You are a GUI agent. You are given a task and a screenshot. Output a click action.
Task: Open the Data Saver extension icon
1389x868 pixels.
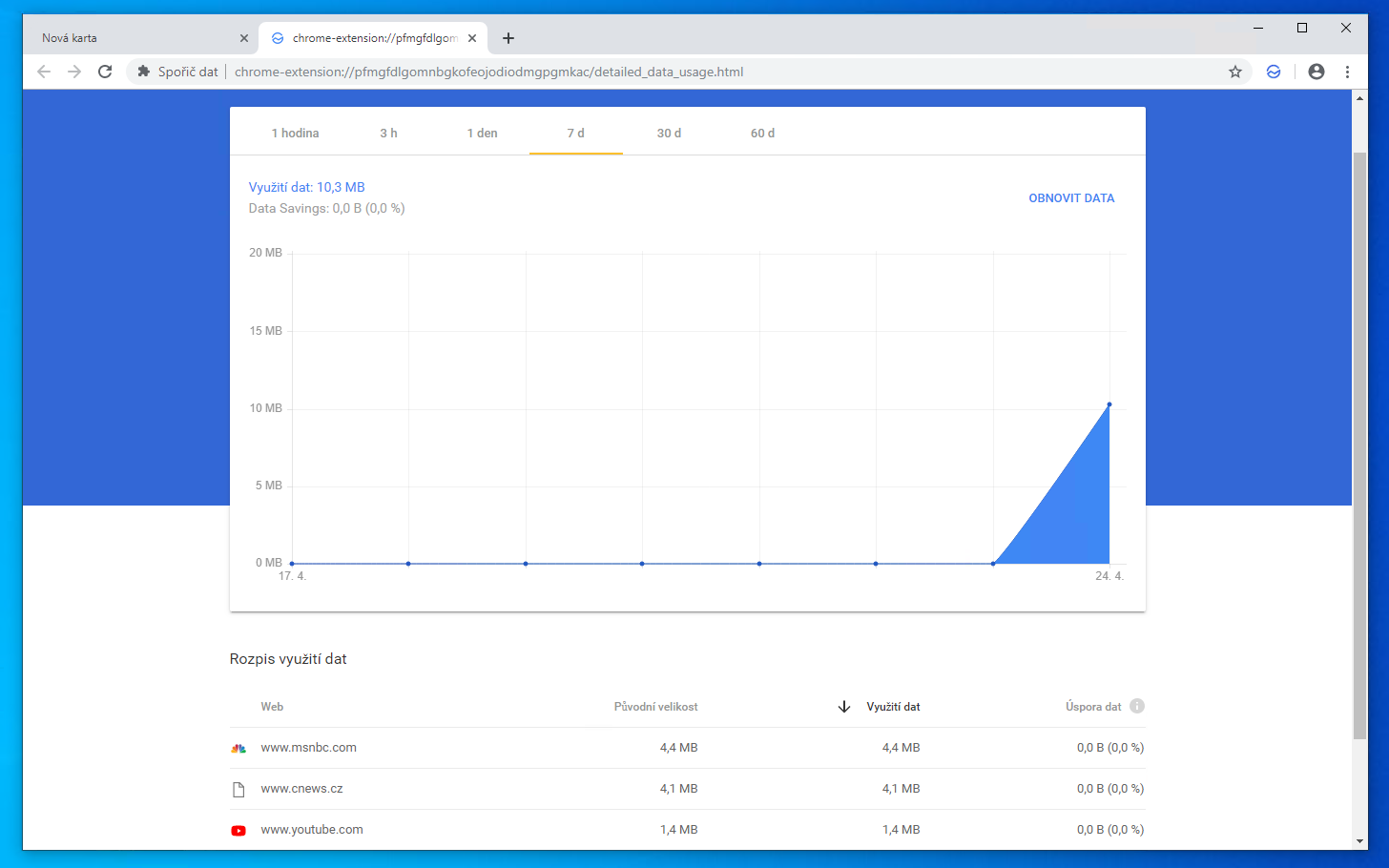click(1274, 72)
